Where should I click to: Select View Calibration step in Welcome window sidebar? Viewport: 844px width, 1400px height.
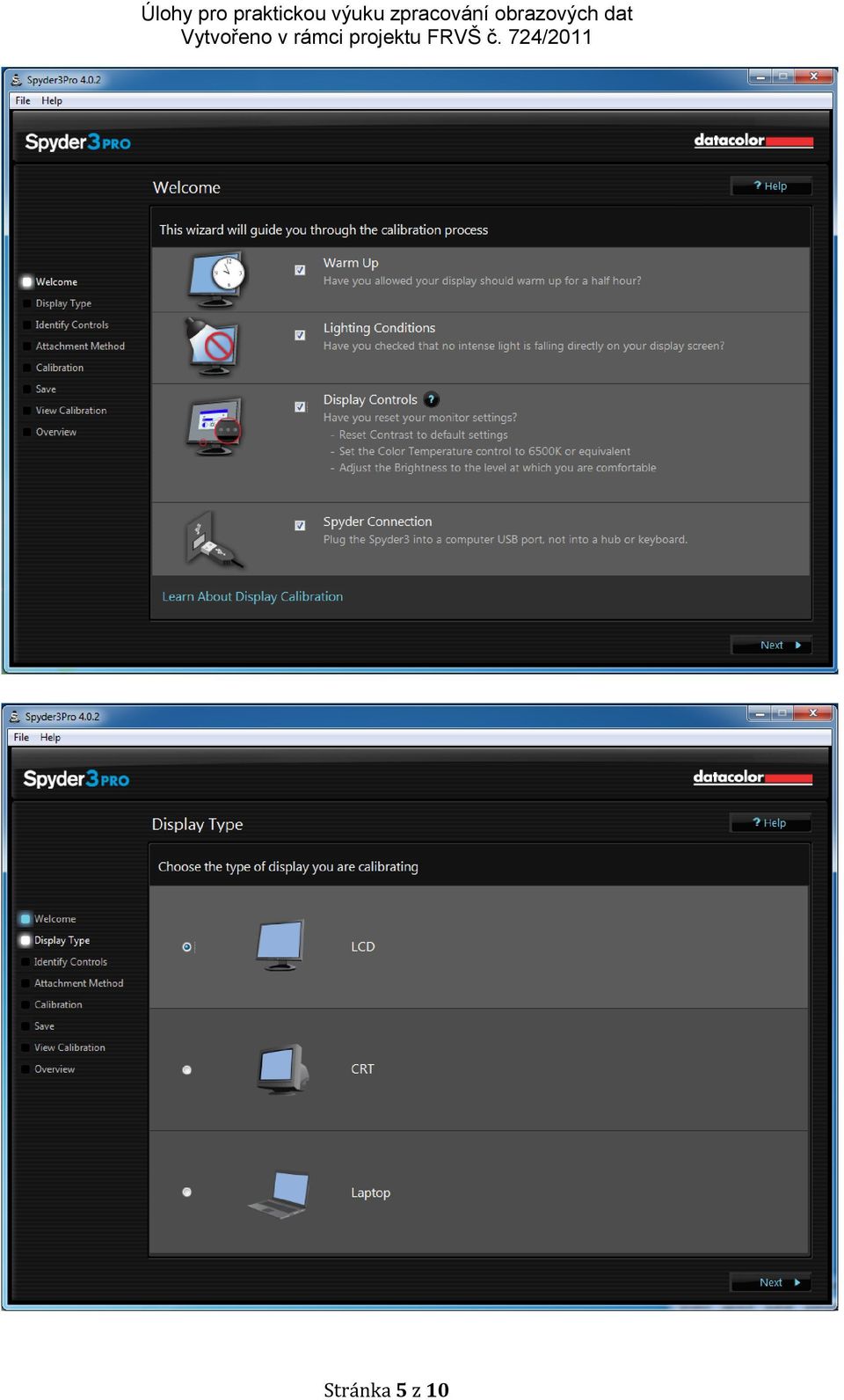click(x=64, y=411)
